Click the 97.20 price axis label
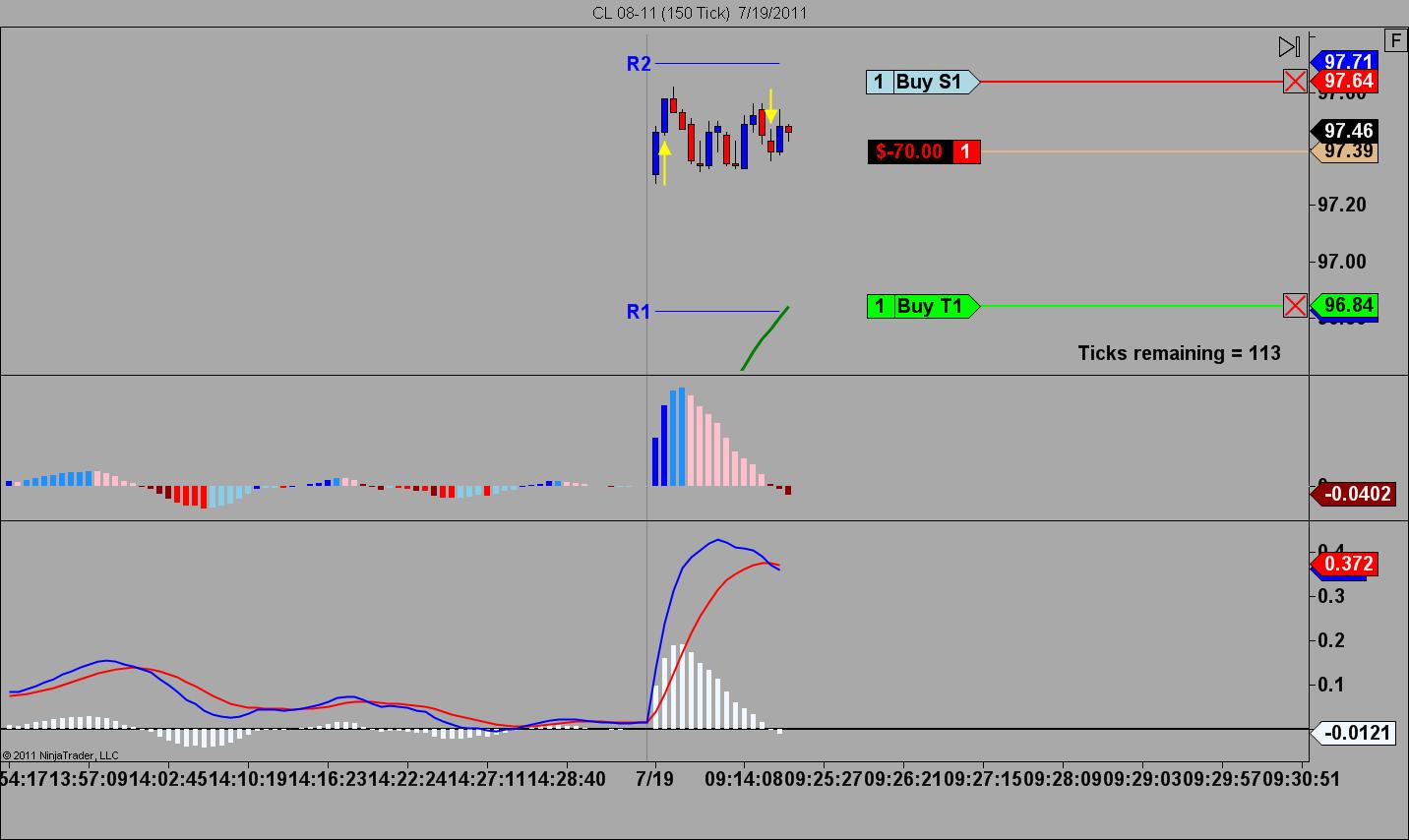Viewport: 1409px width, 840px height. (x=1342, y=205)
